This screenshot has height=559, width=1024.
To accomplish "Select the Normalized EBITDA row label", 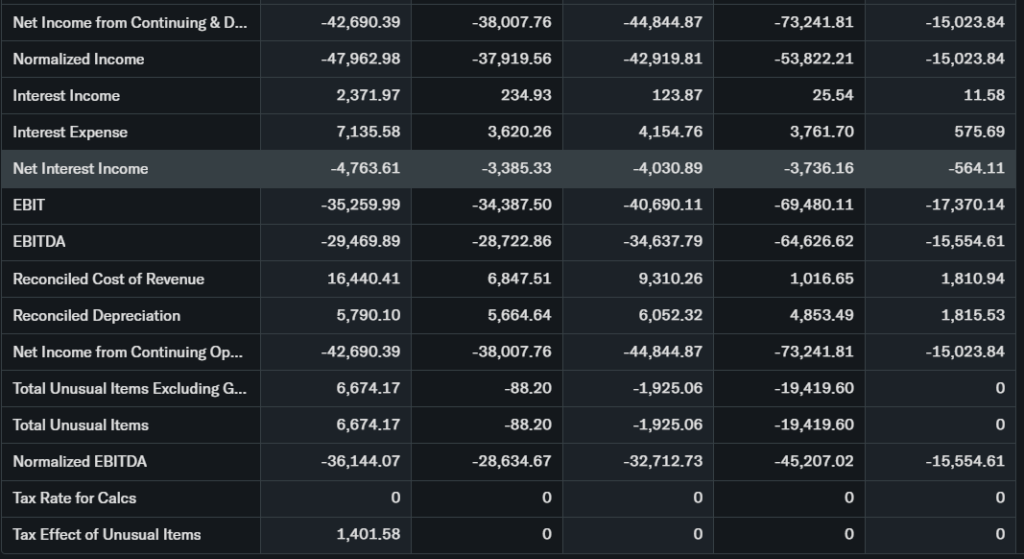I will pos(79,461).
